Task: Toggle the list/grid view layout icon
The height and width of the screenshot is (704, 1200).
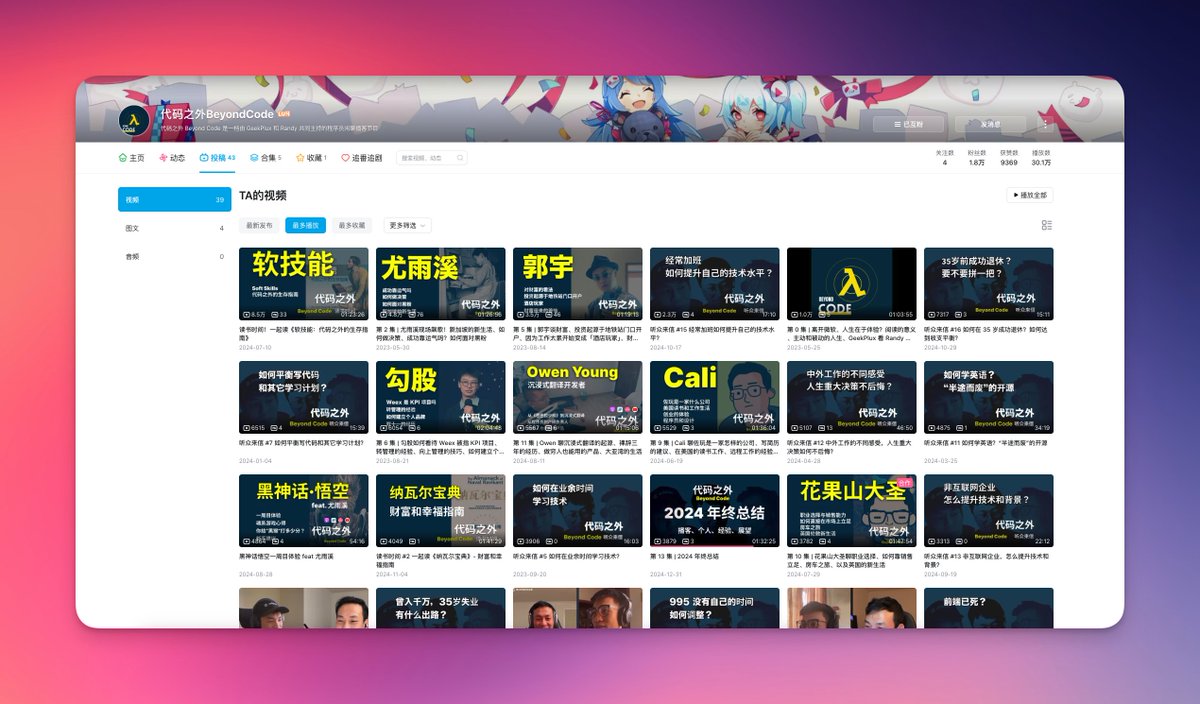Action: click(x=1047, y=226)
